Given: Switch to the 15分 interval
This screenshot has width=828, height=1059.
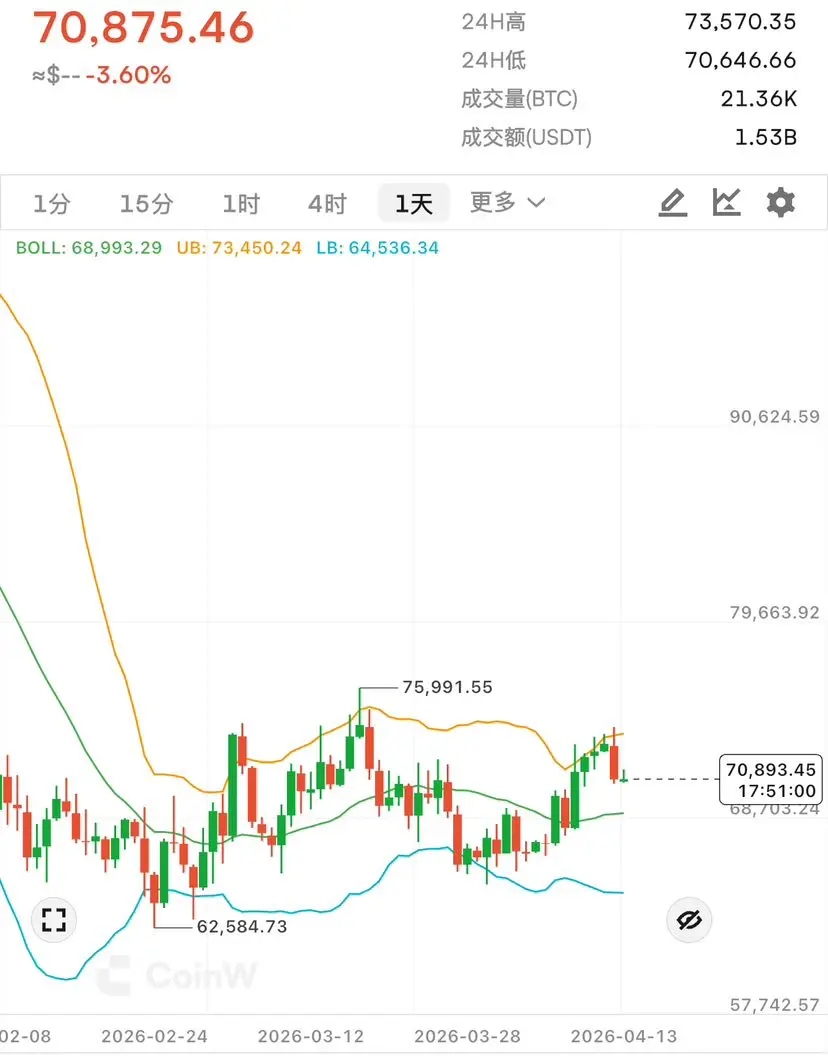Looking at the screenshot, I should coord(147,203).
